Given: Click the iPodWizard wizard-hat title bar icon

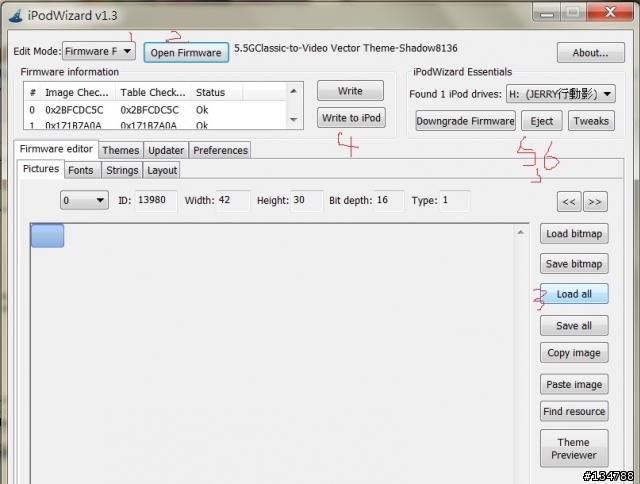Looking at the screenshot, I should click(16, 16).
